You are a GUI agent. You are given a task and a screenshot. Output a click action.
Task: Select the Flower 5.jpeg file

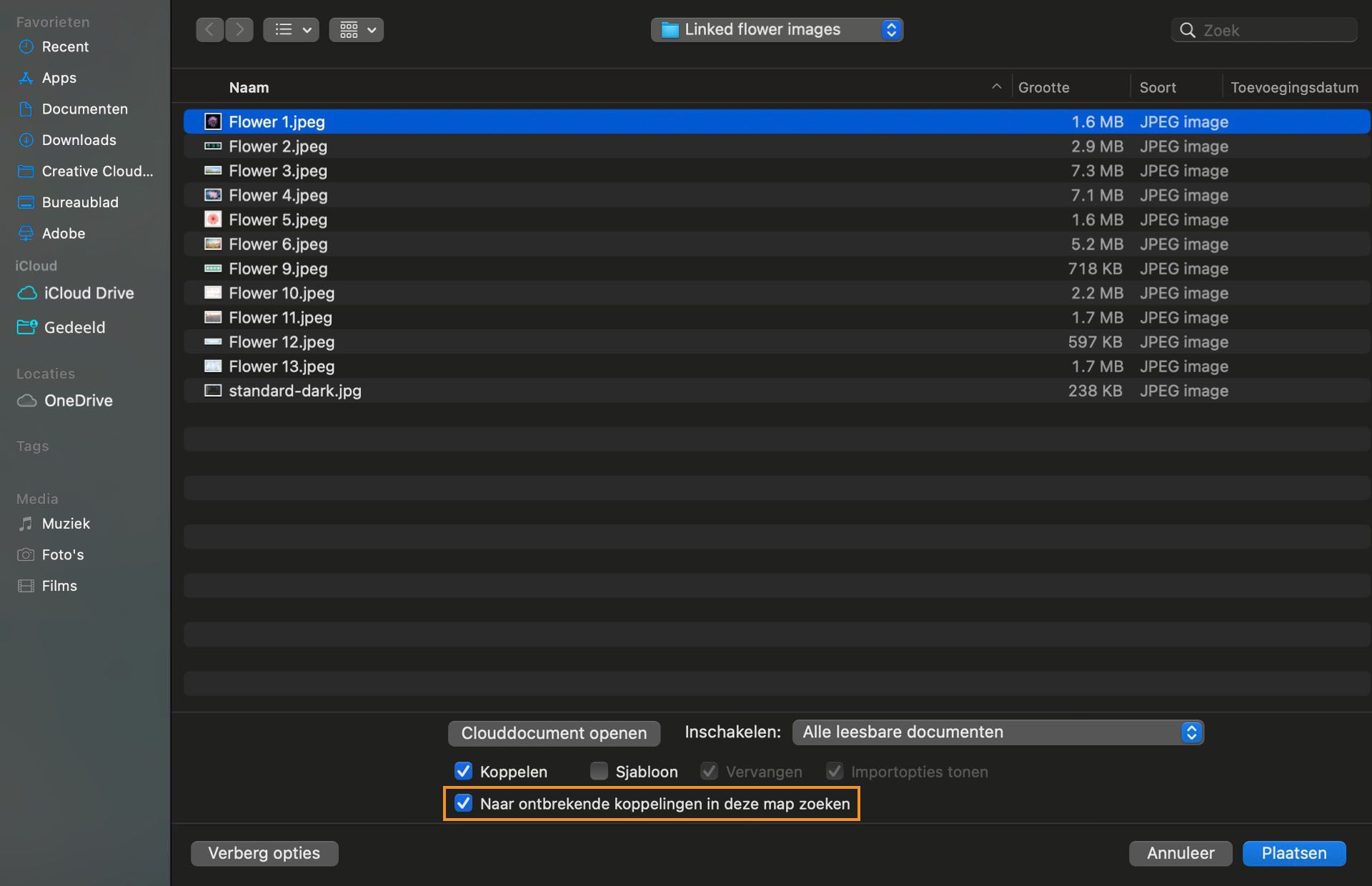tap(278, 220)
